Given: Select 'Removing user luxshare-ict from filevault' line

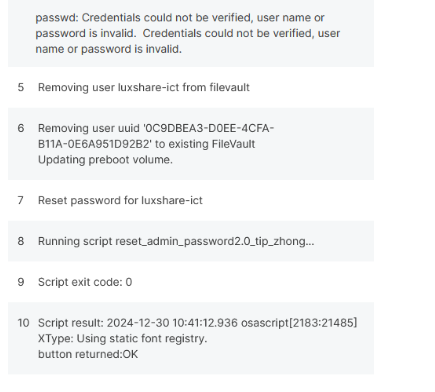Looking at the screenshot, I should [144, 87].
